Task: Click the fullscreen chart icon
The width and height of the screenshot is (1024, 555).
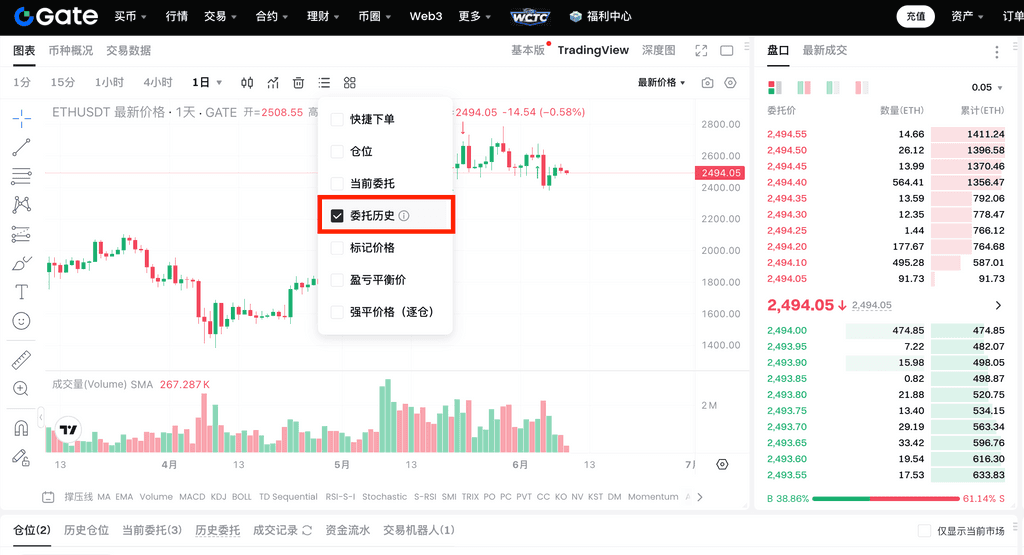Action: point(701,51)
